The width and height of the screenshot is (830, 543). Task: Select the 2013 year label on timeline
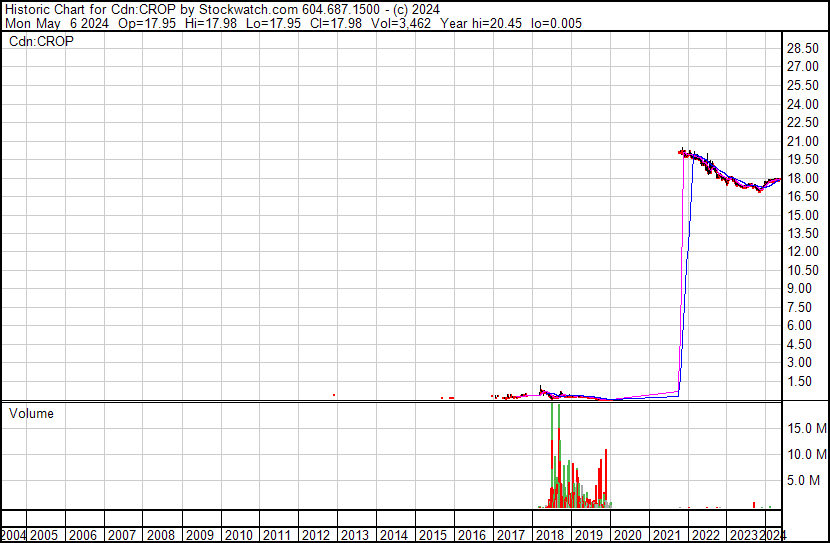(x=355, y=535)
